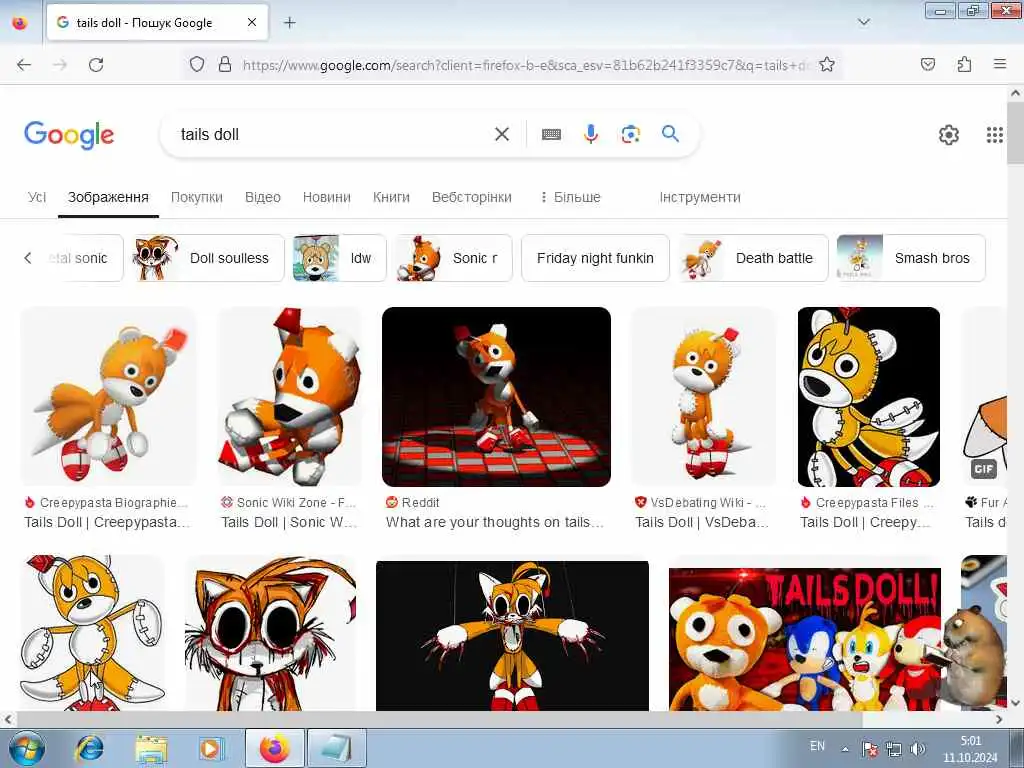Screen dimensions: 1024x768
Task: Search by image with Google Lens icon
Action: [630, 134]
